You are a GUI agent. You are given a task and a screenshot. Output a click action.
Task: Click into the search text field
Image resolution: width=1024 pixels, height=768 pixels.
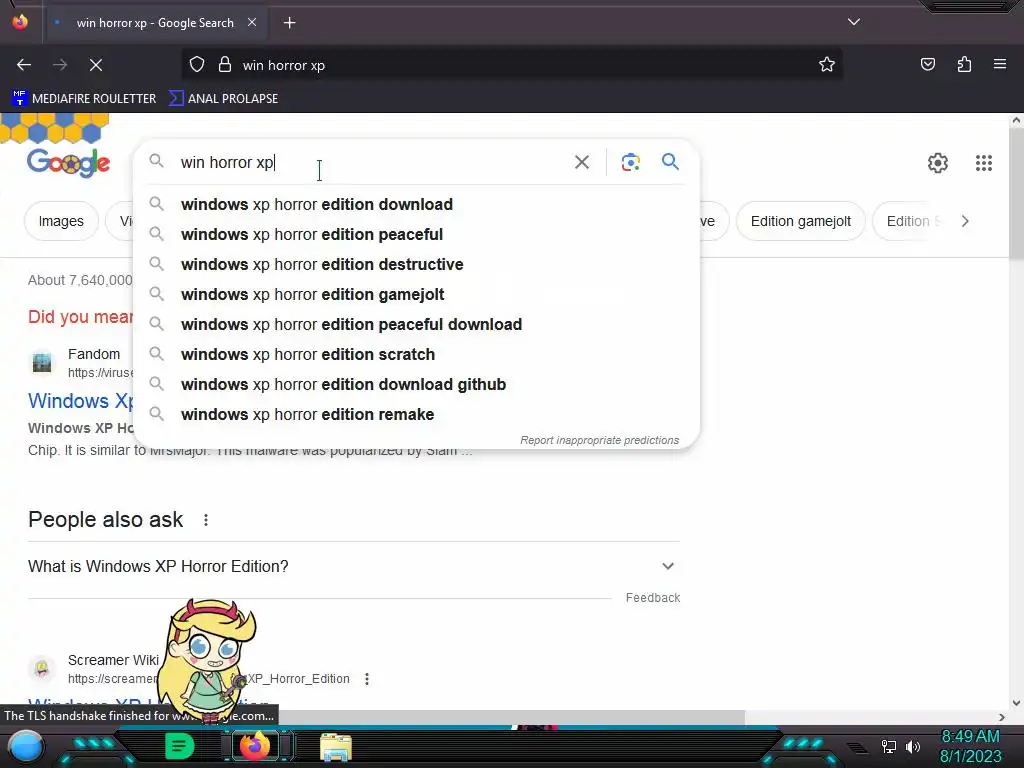(x=372, y=162)
